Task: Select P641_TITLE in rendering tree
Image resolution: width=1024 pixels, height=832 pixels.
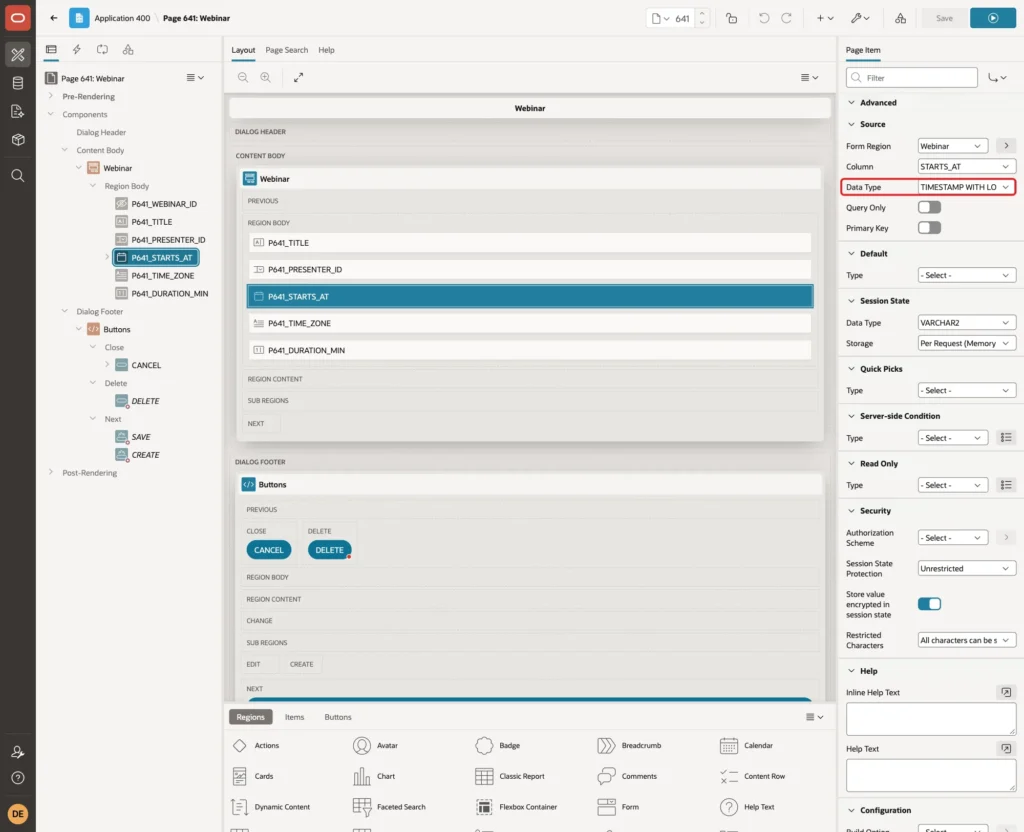Action: click(152, 222)
